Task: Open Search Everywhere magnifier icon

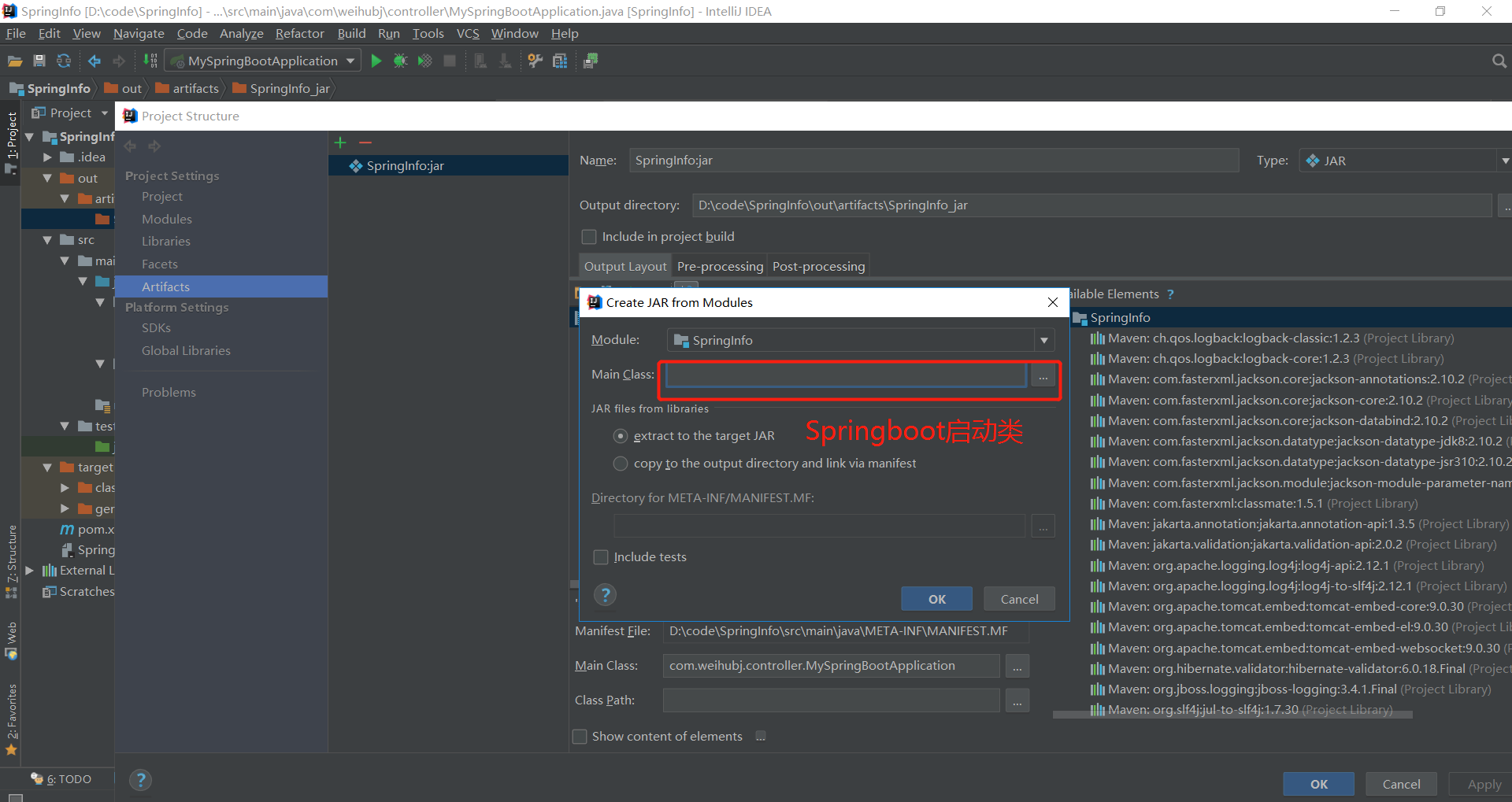Action: coord(1499,61)
